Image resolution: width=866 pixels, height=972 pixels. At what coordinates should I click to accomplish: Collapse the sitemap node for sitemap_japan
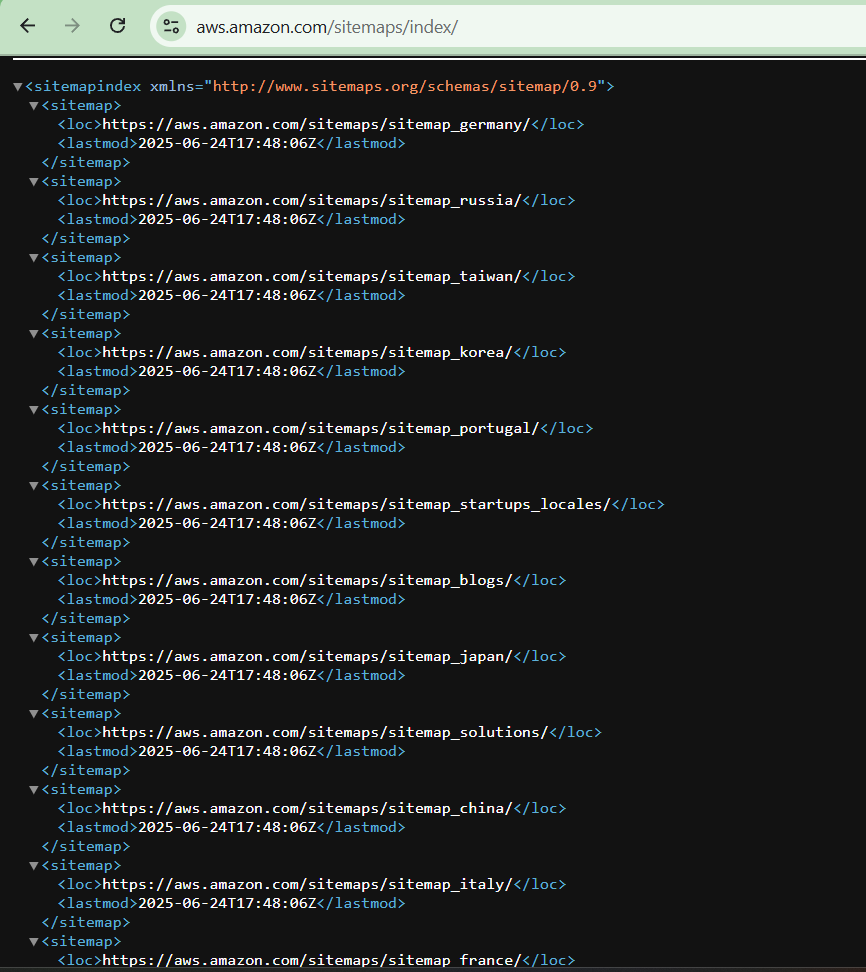coord(34,638)
